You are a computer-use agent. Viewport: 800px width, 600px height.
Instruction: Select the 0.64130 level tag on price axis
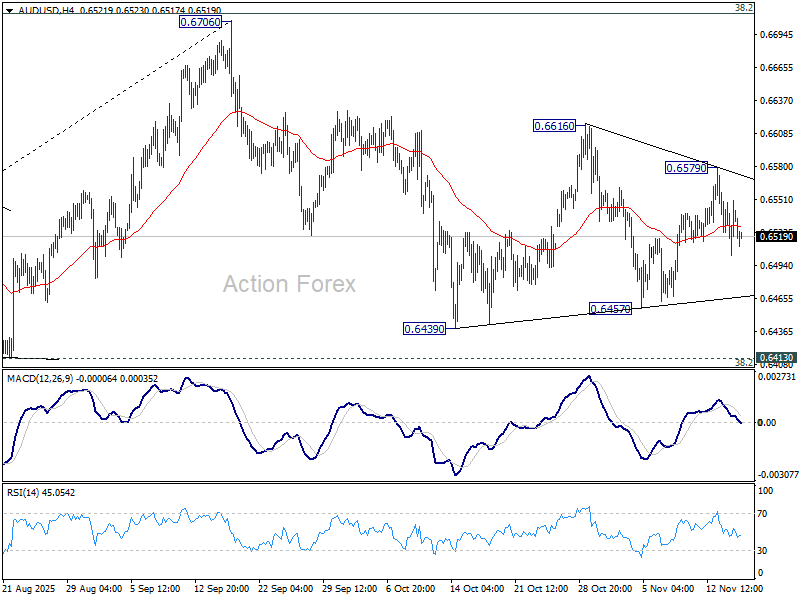(x=776, y=357)
